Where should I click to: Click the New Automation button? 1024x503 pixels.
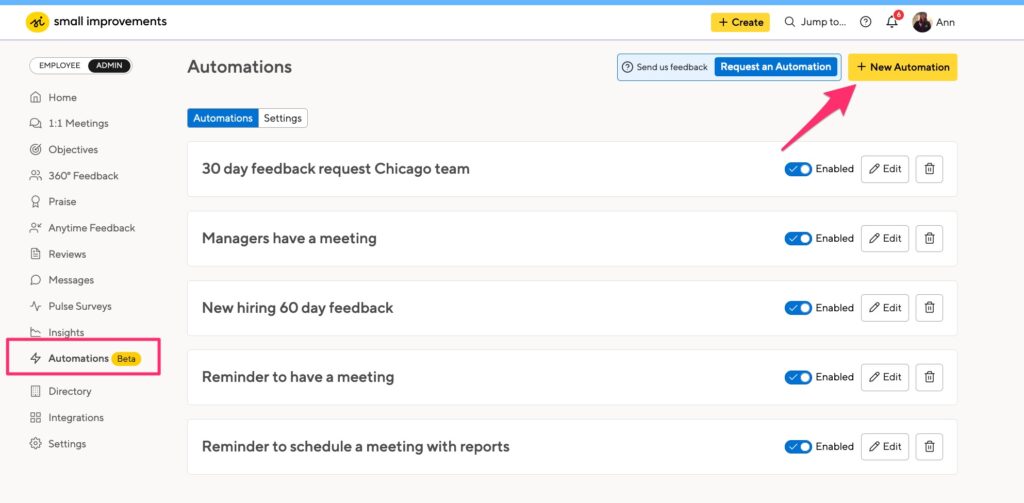click(903, 67)
